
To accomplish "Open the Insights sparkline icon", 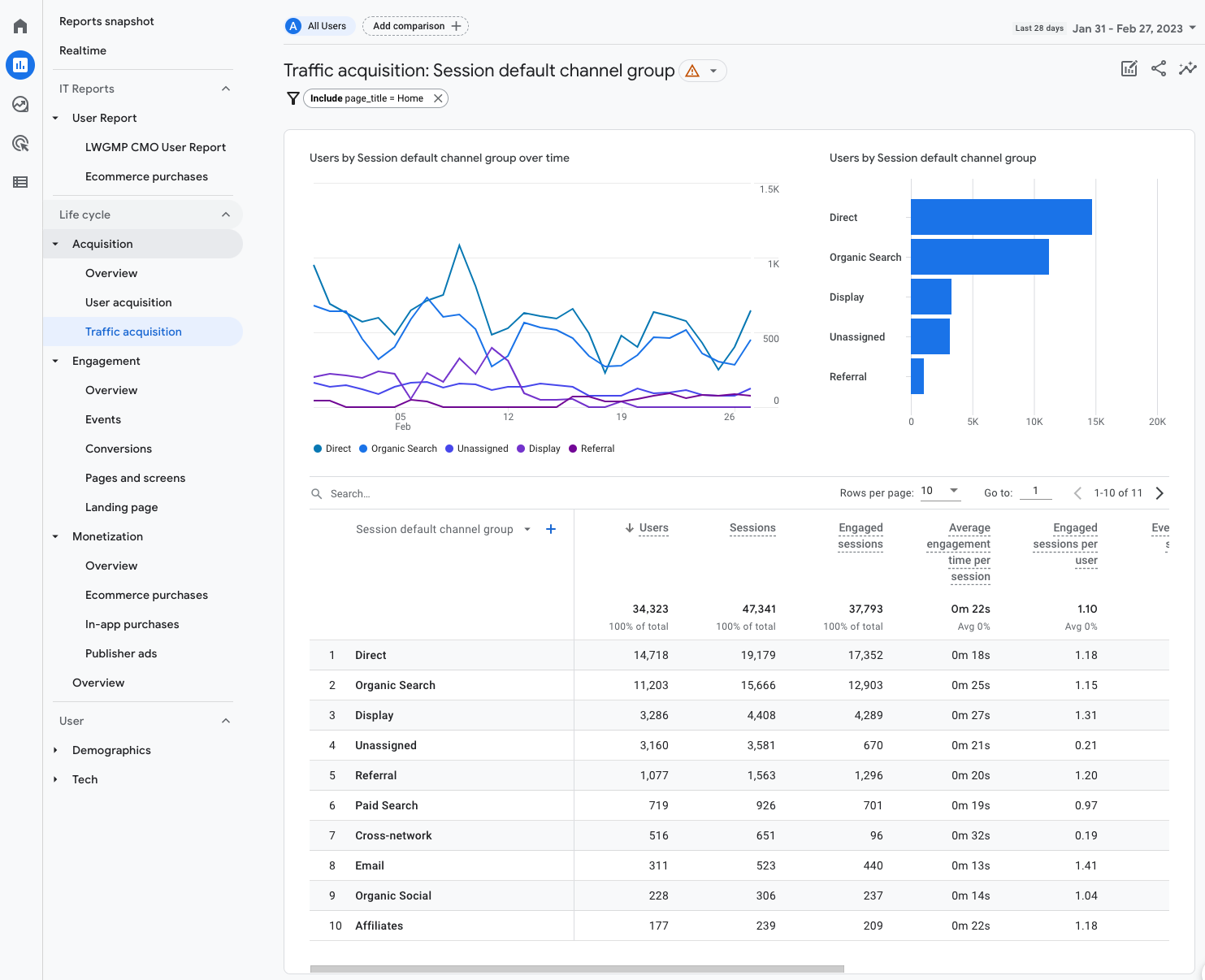I will tap(1187, 69).
